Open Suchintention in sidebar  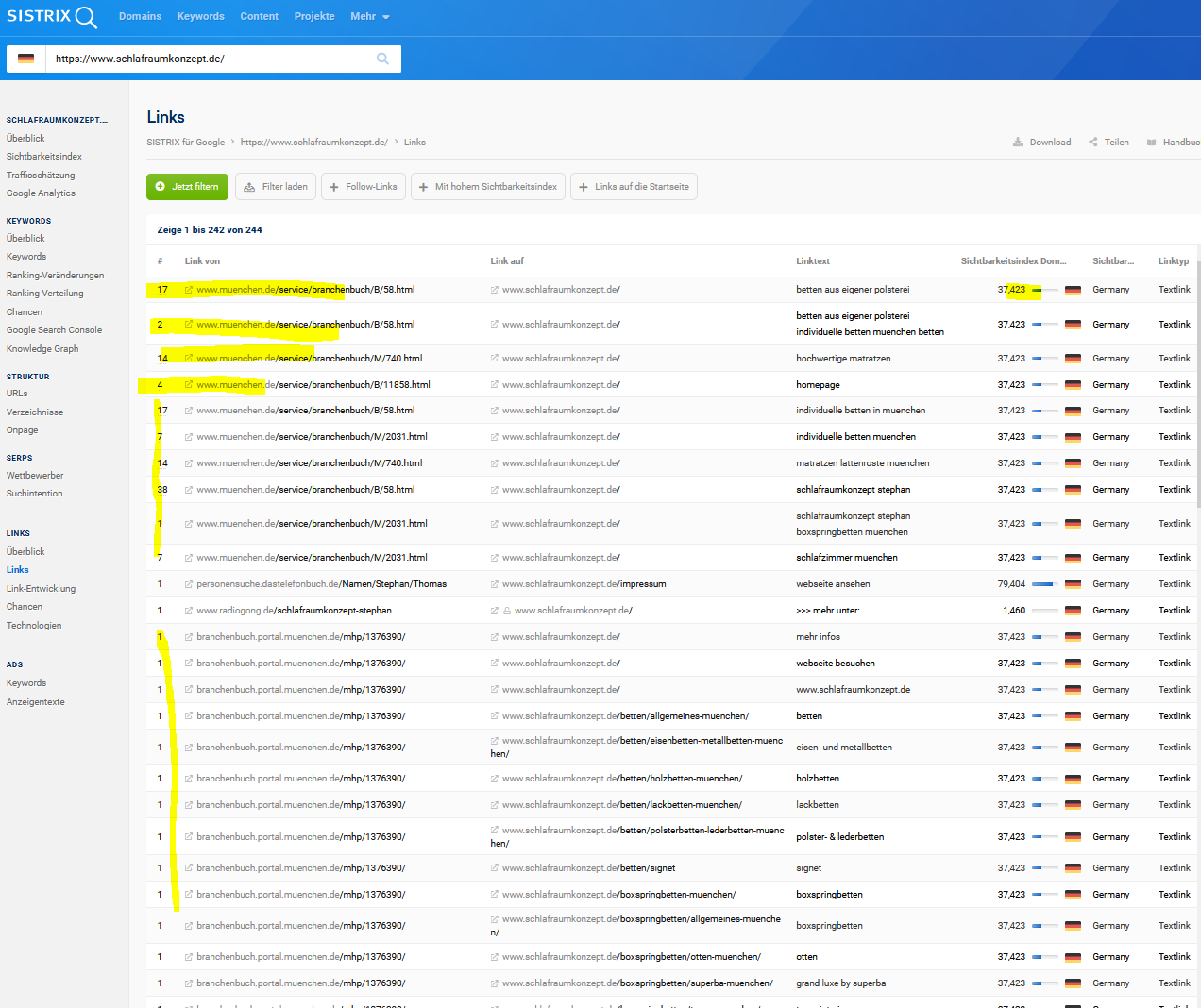pos(35,494)
